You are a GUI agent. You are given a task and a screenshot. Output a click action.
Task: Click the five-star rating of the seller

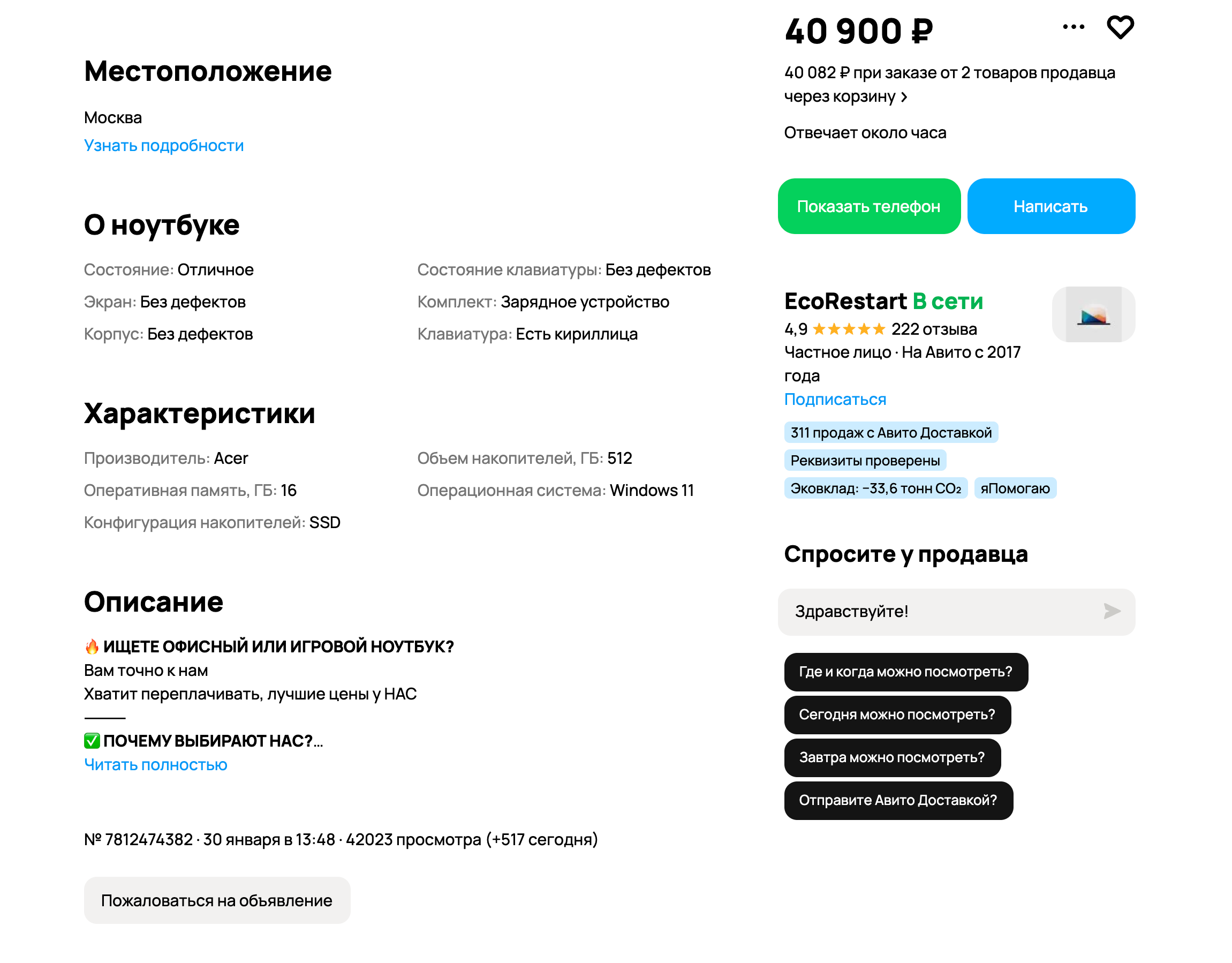tap(849, 329)
